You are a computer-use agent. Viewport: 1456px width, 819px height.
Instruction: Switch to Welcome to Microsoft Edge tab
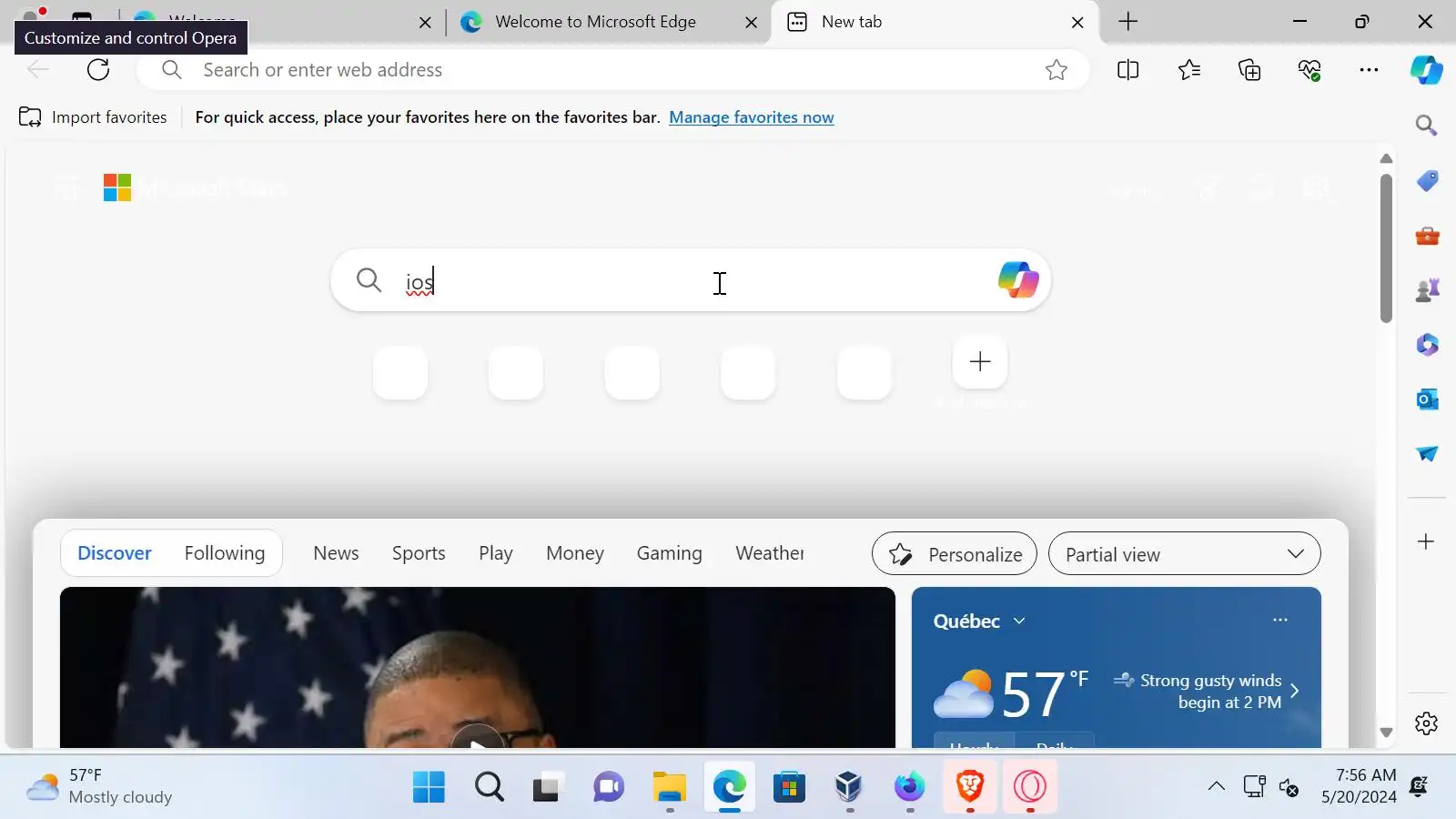point(608,22)
